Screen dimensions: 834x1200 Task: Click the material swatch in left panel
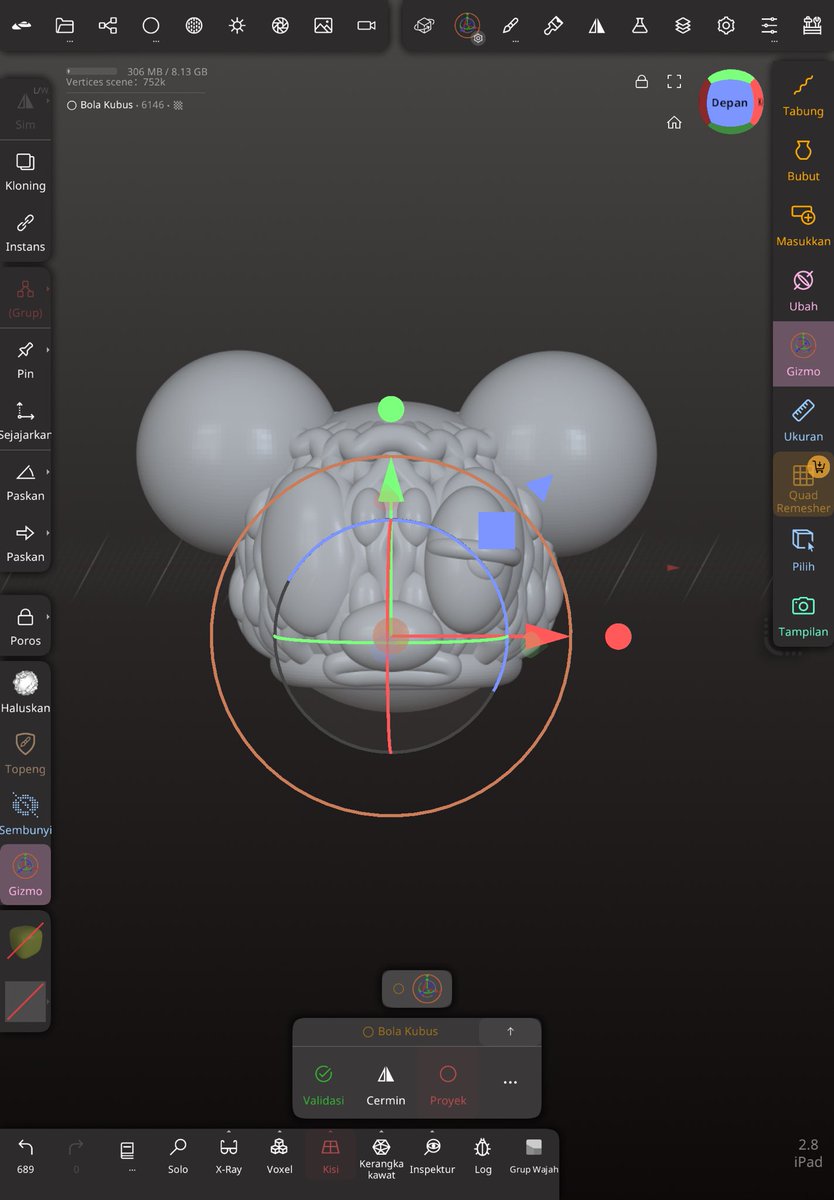click(x=25, y=942)
